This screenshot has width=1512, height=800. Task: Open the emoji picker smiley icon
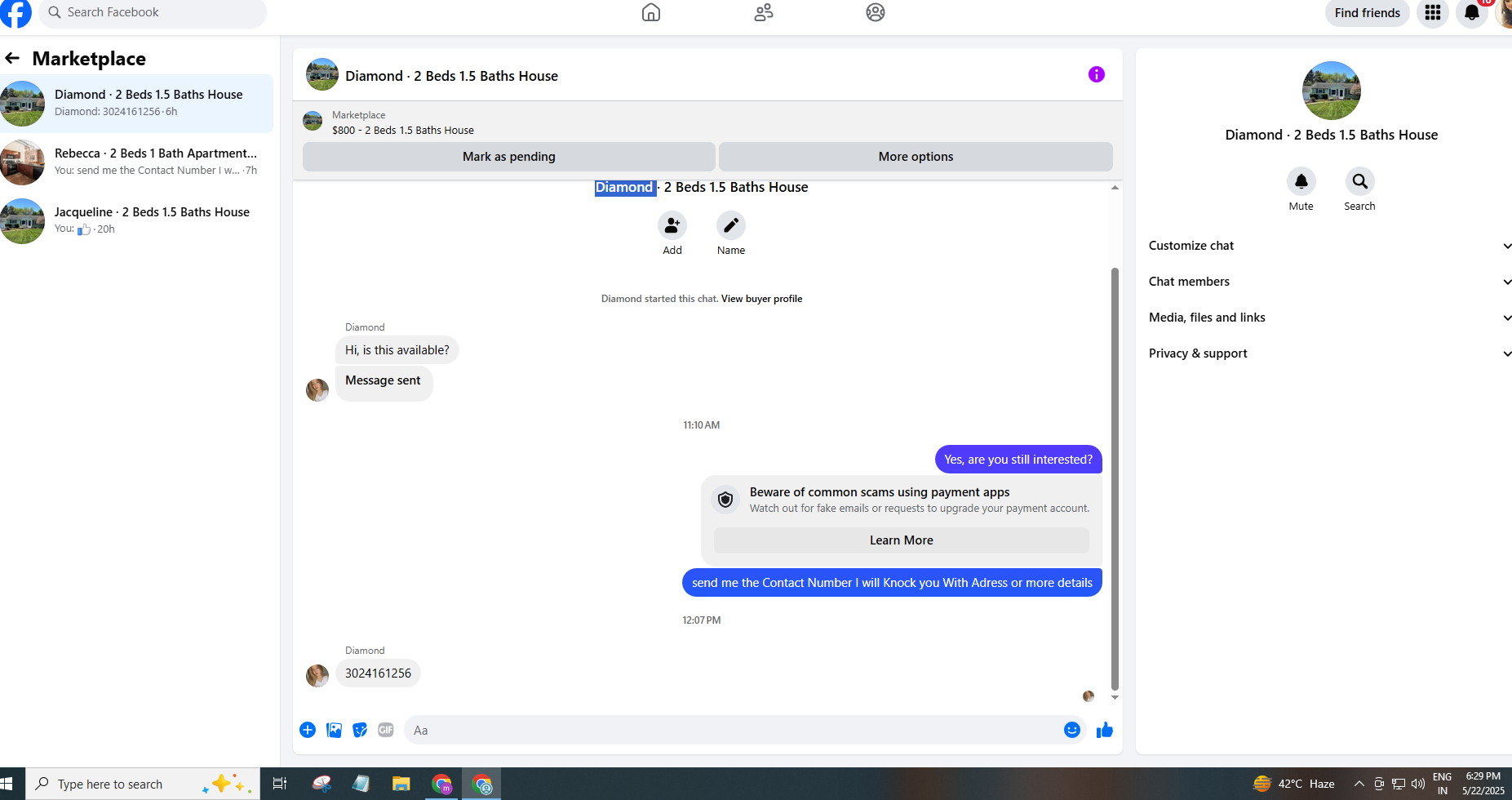(1072, 730)
